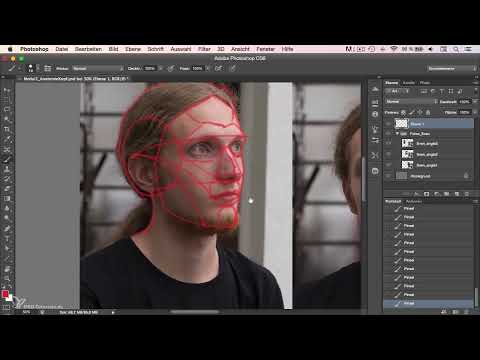Select the Type tool
The width and height of the screenshot is (480, 360).
7,239
